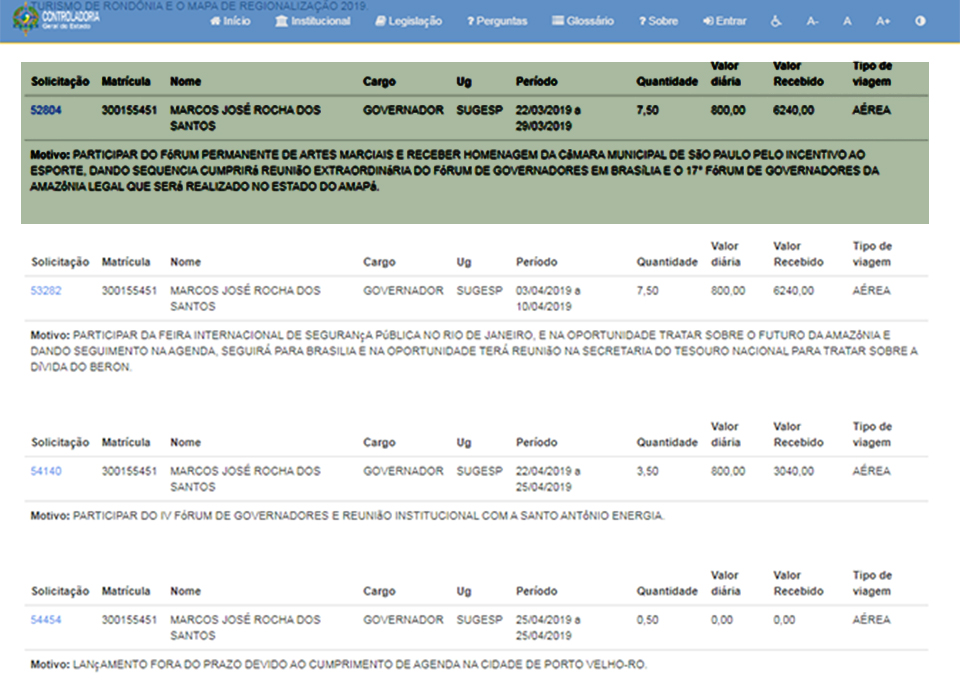Open solicitação link 52804

(46, 110)
